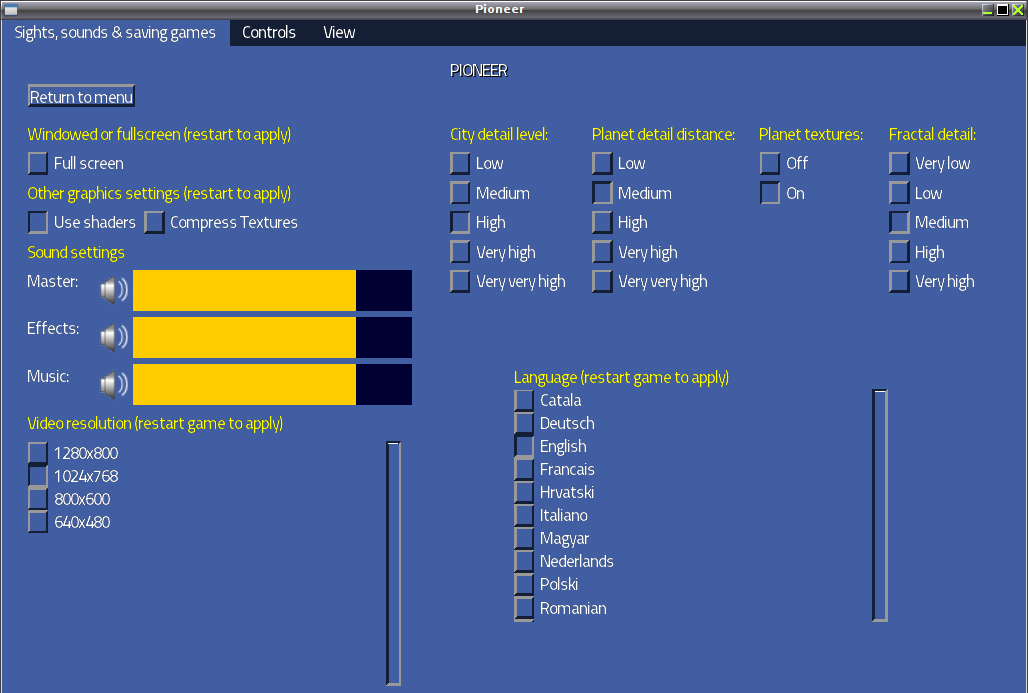Choose Nederlands as the language
This screenshot has height=693, width=1028.
524,561
